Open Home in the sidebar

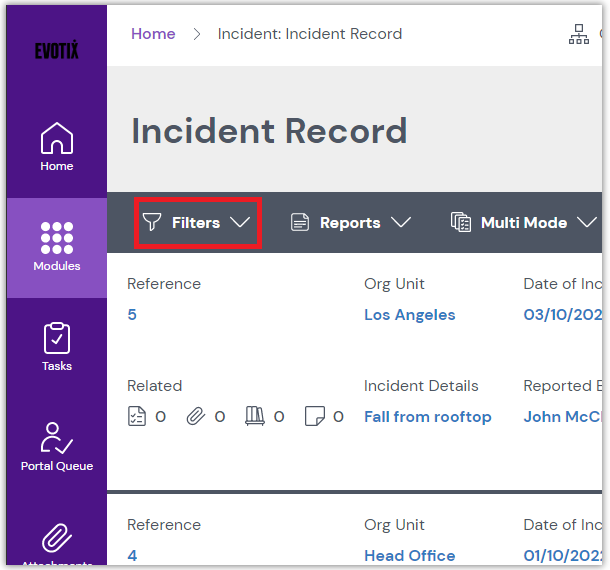(x=56, y=146)
